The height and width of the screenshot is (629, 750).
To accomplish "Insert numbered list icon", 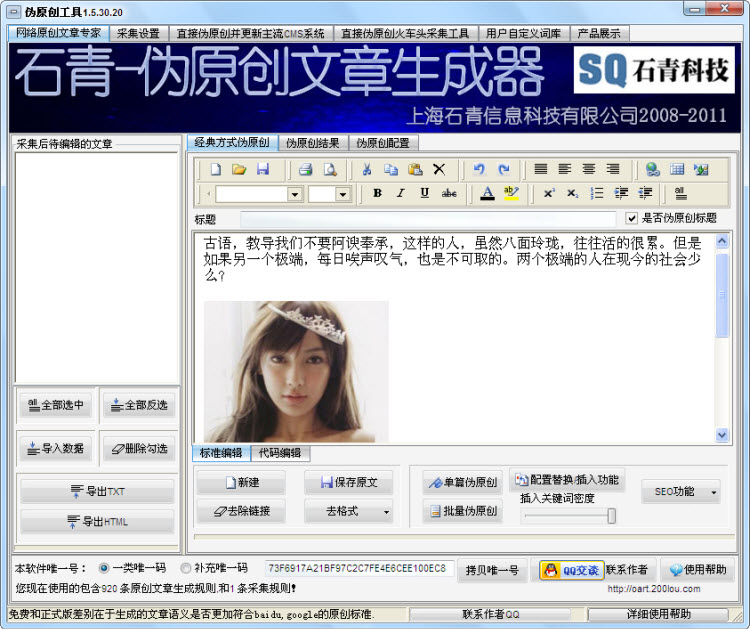I will (x=596, y=193).
